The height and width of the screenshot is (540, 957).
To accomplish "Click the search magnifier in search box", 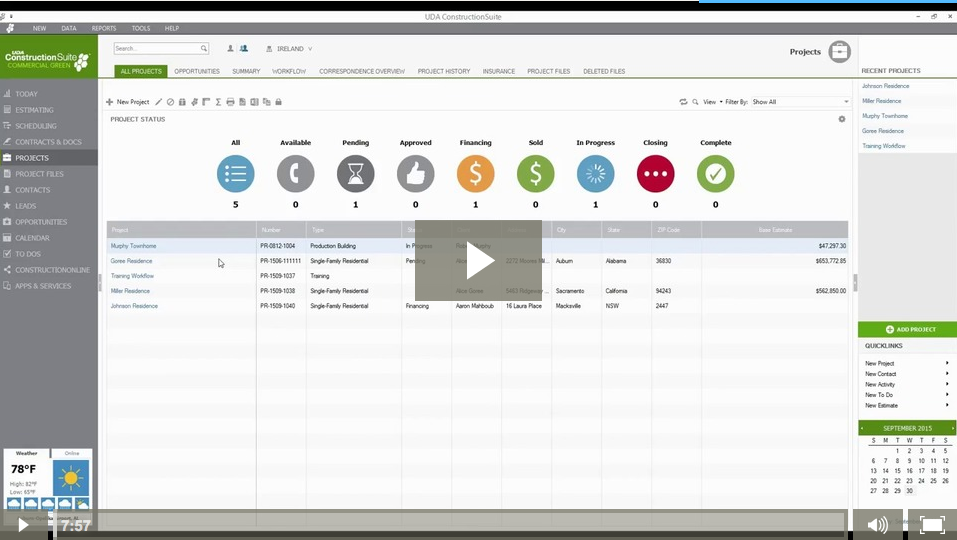I will pyautogui.click(x=204, y=48).
